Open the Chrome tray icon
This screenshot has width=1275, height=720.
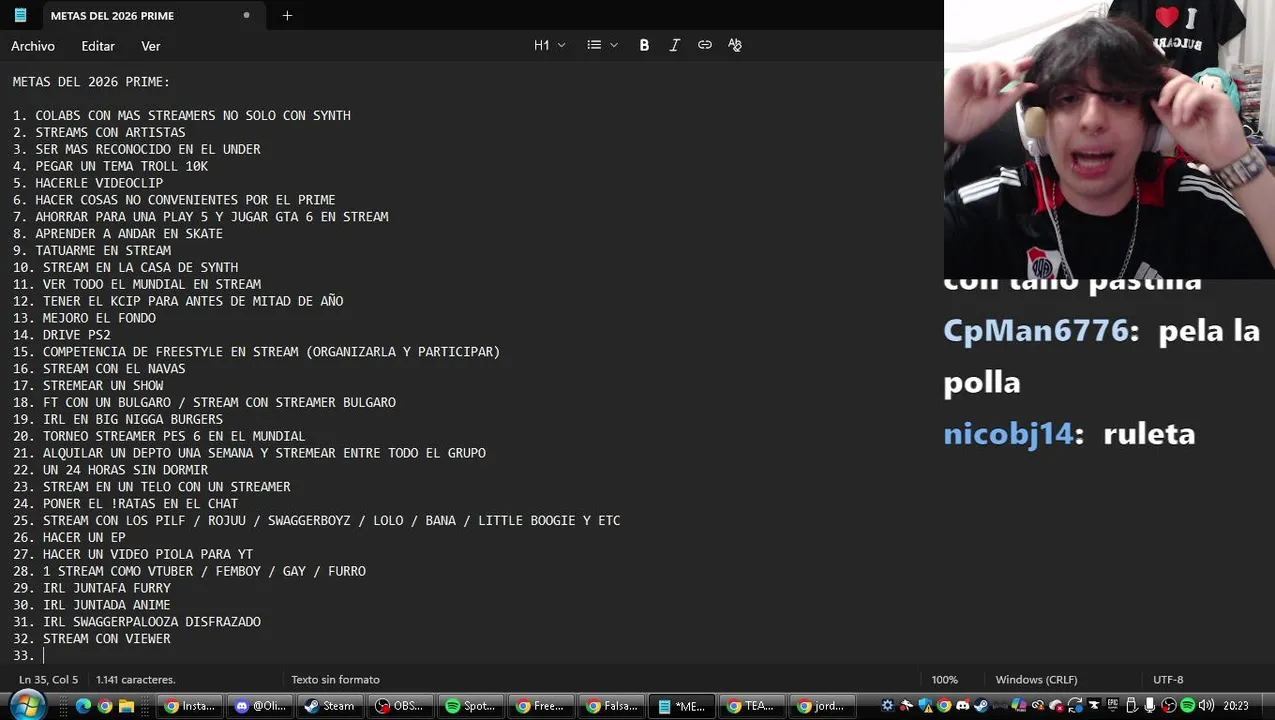pyautogui.click(x=944, y=705)
